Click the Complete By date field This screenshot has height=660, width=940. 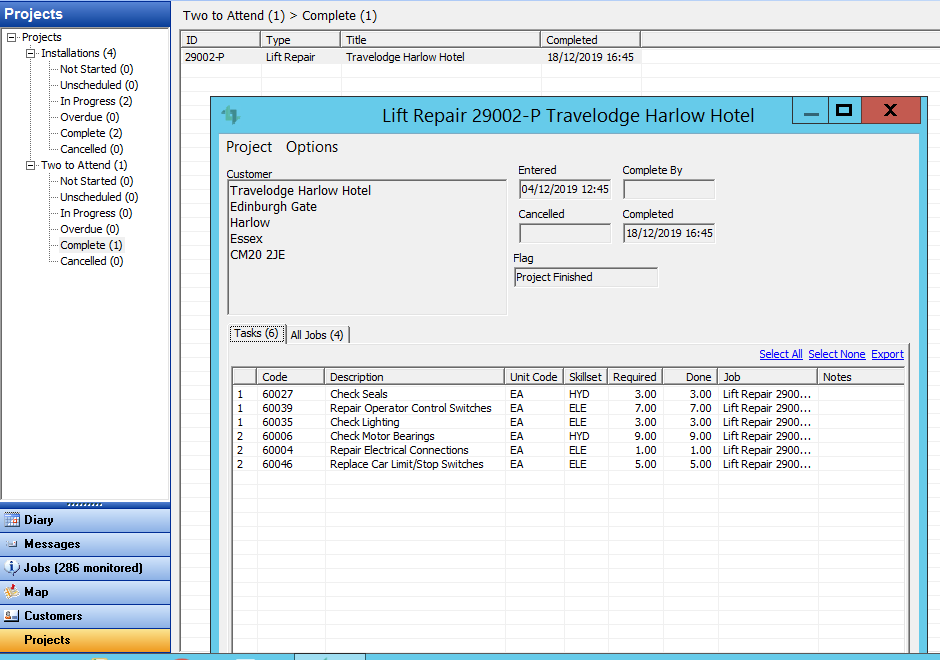[668, 189]
